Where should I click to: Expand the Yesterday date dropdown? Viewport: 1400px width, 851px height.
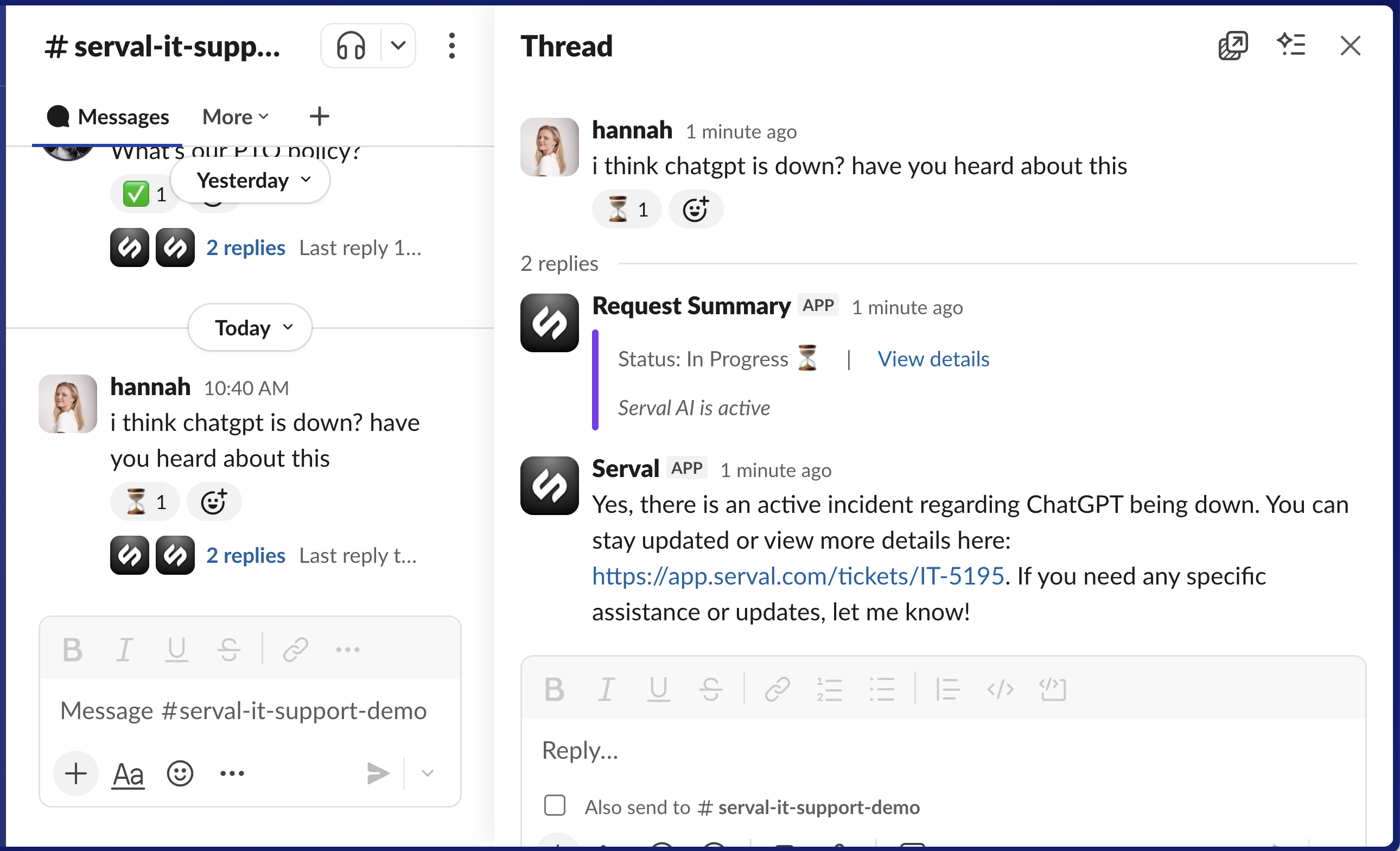(x=250, y=181)
